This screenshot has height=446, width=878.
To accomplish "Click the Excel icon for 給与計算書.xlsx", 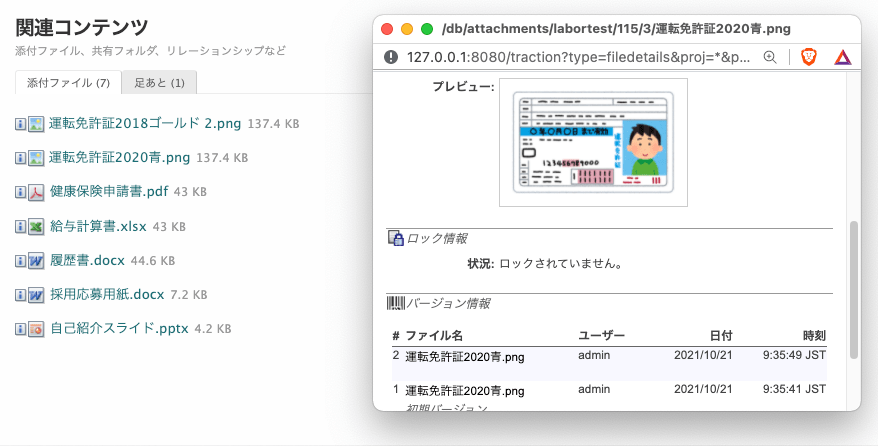I will point(35,227).
